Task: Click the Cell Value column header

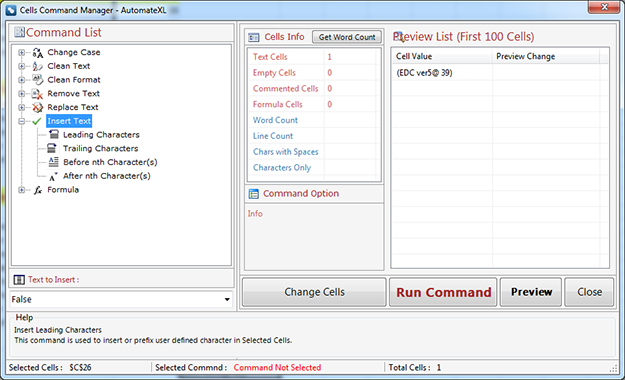Action: coord(442,57)
